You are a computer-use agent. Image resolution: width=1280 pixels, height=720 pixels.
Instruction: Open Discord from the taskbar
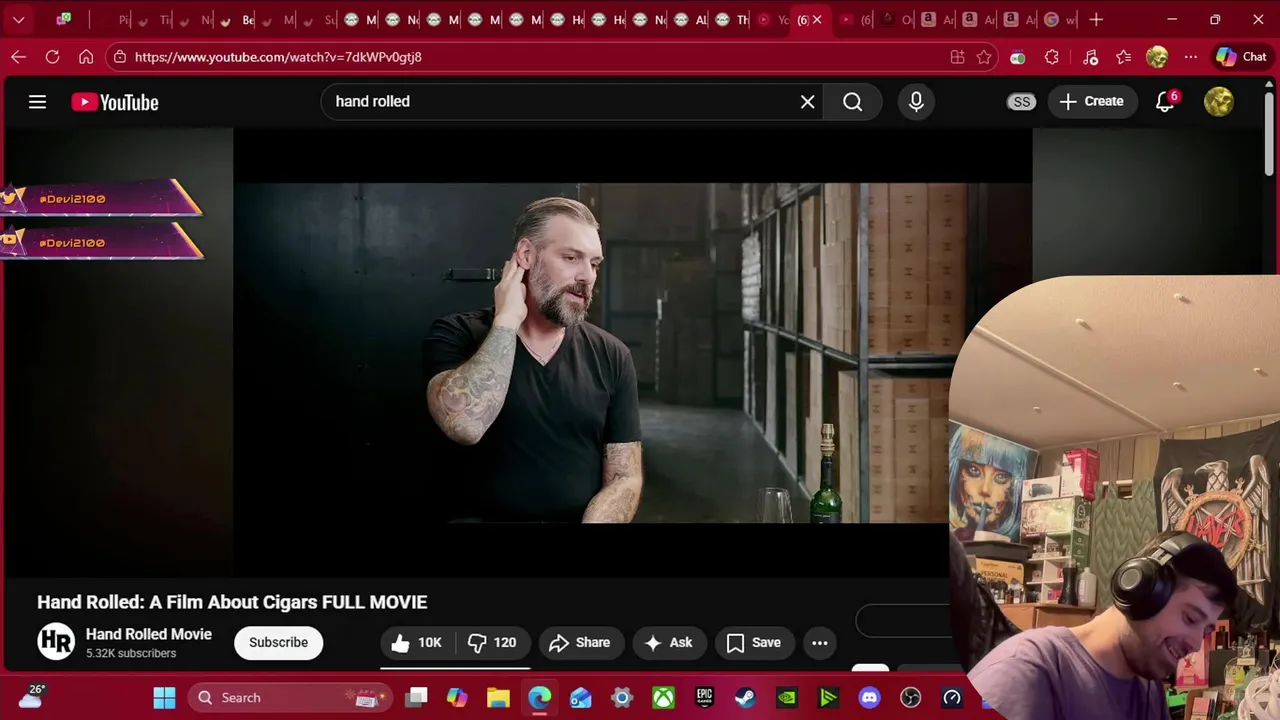[x=869, y=698]
